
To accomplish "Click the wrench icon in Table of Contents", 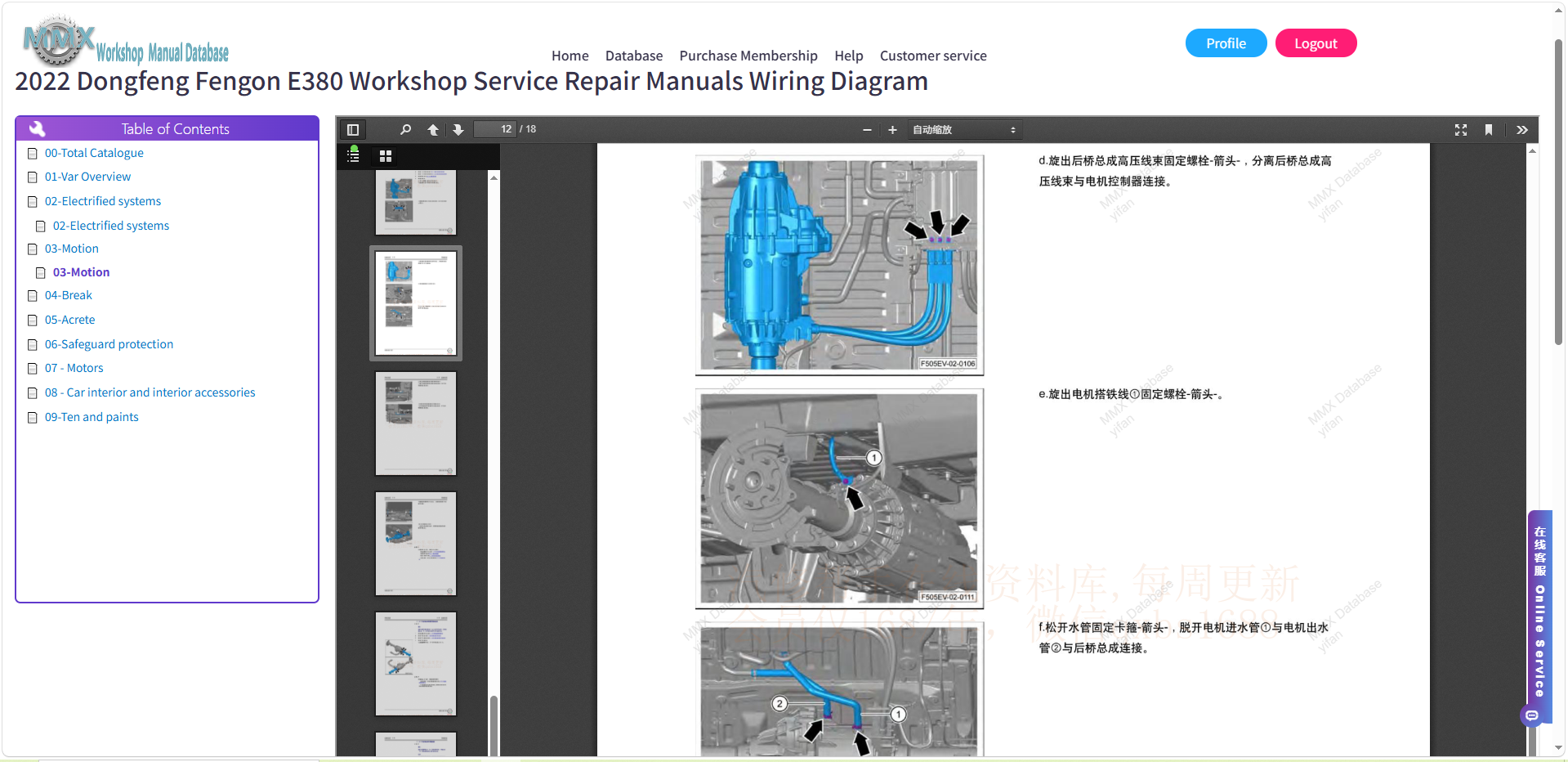I will [37, 128].
